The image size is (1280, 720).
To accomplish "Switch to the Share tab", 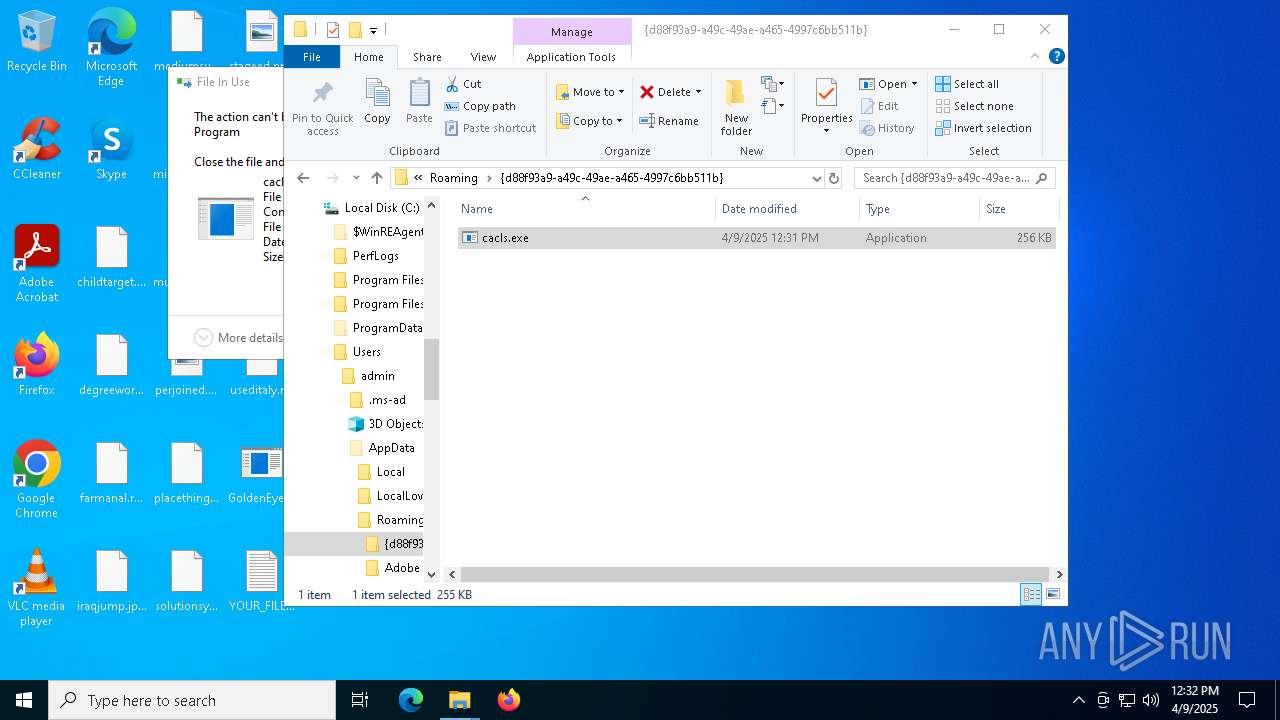I will [x=427, y=57].
